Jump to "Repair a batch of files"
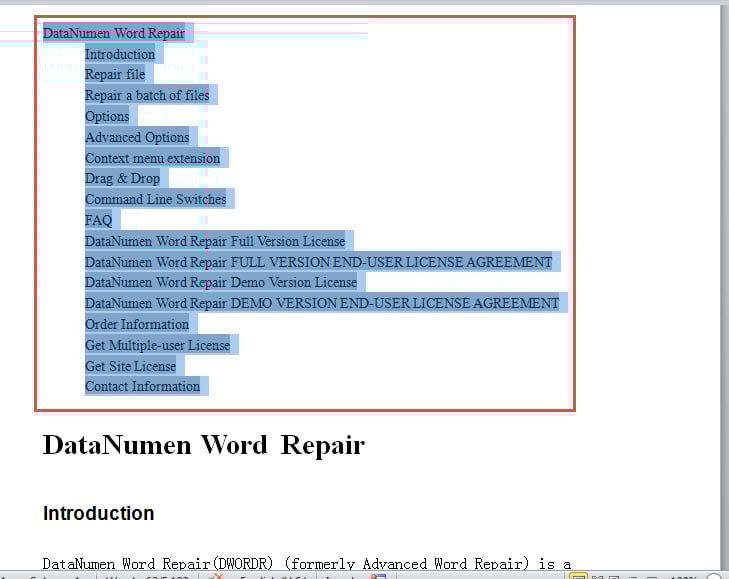729x579 pixels. 147,96
